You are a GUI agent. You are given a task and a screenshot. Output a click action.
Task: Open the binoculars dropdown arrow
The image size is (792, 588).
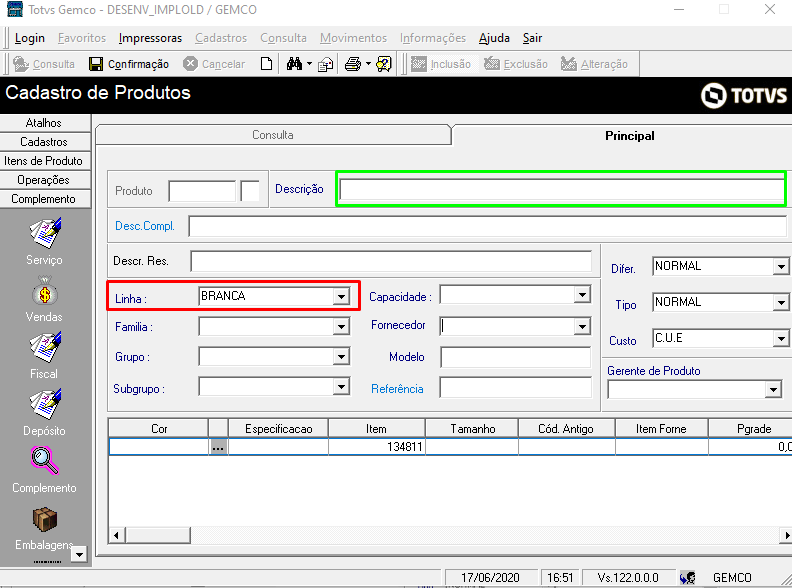(309, 64)
